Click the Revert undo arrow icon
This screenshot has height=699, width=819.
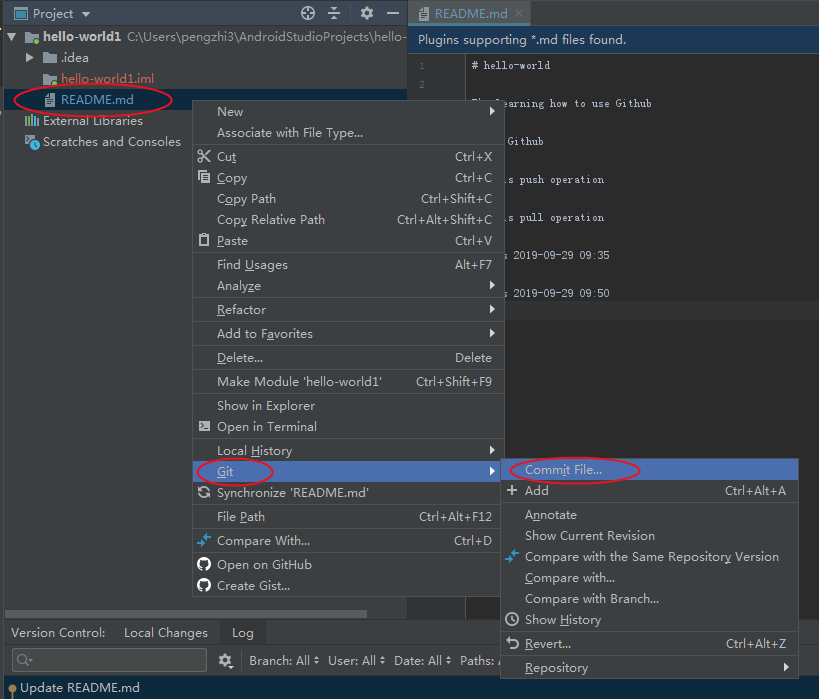(512, 643)
